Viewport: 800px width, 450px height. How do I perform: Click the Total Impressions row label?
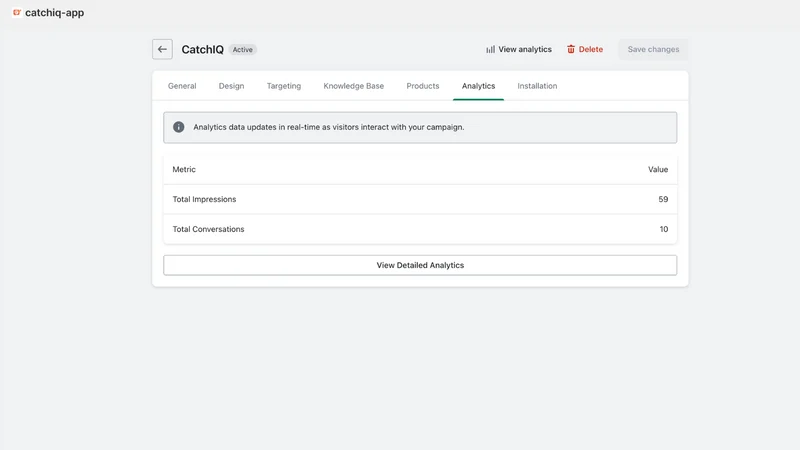[204, 199]
